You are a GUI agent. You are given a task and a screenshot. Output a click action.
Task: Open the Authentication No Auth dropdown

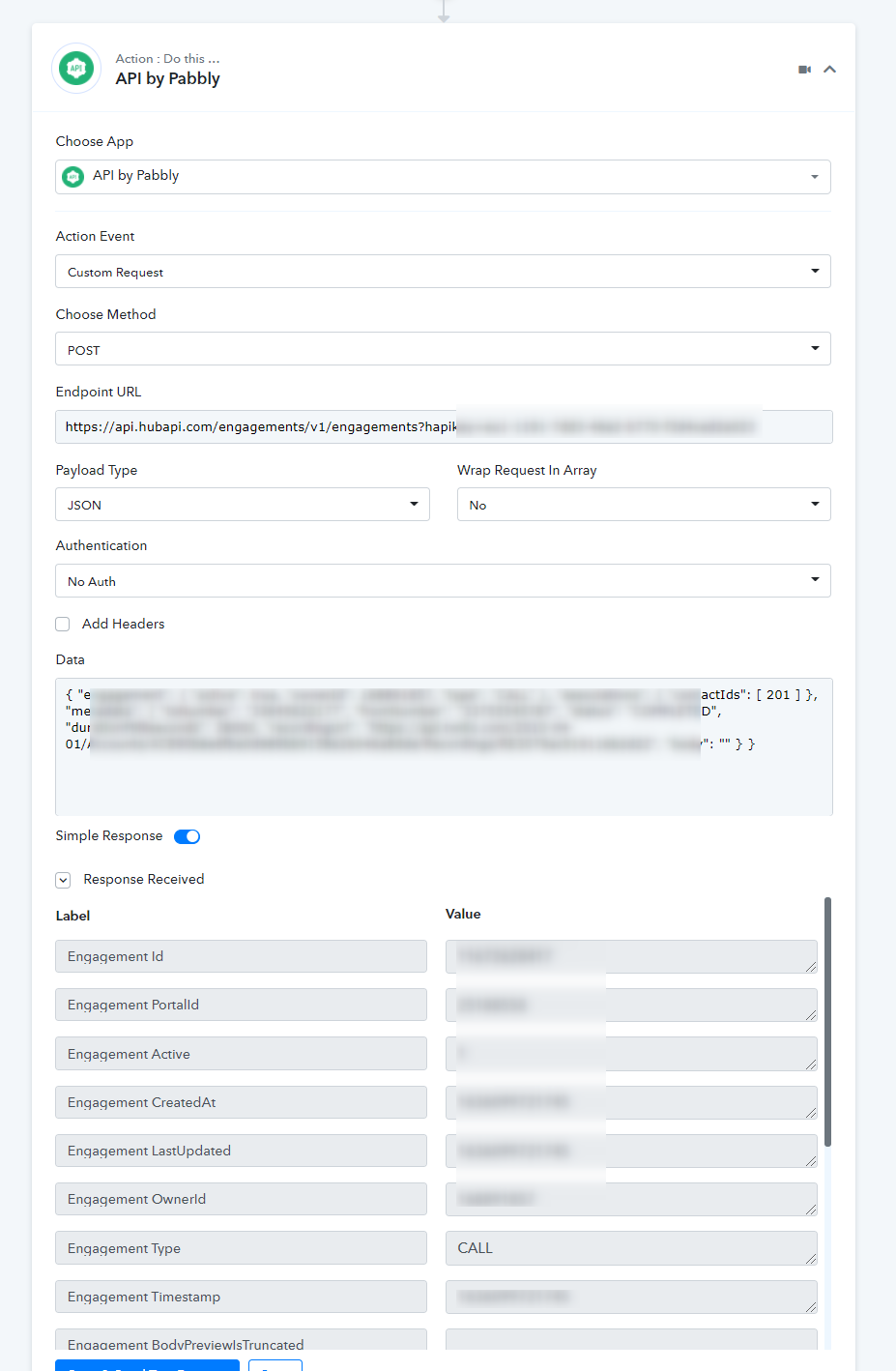[x=443, y=581]
